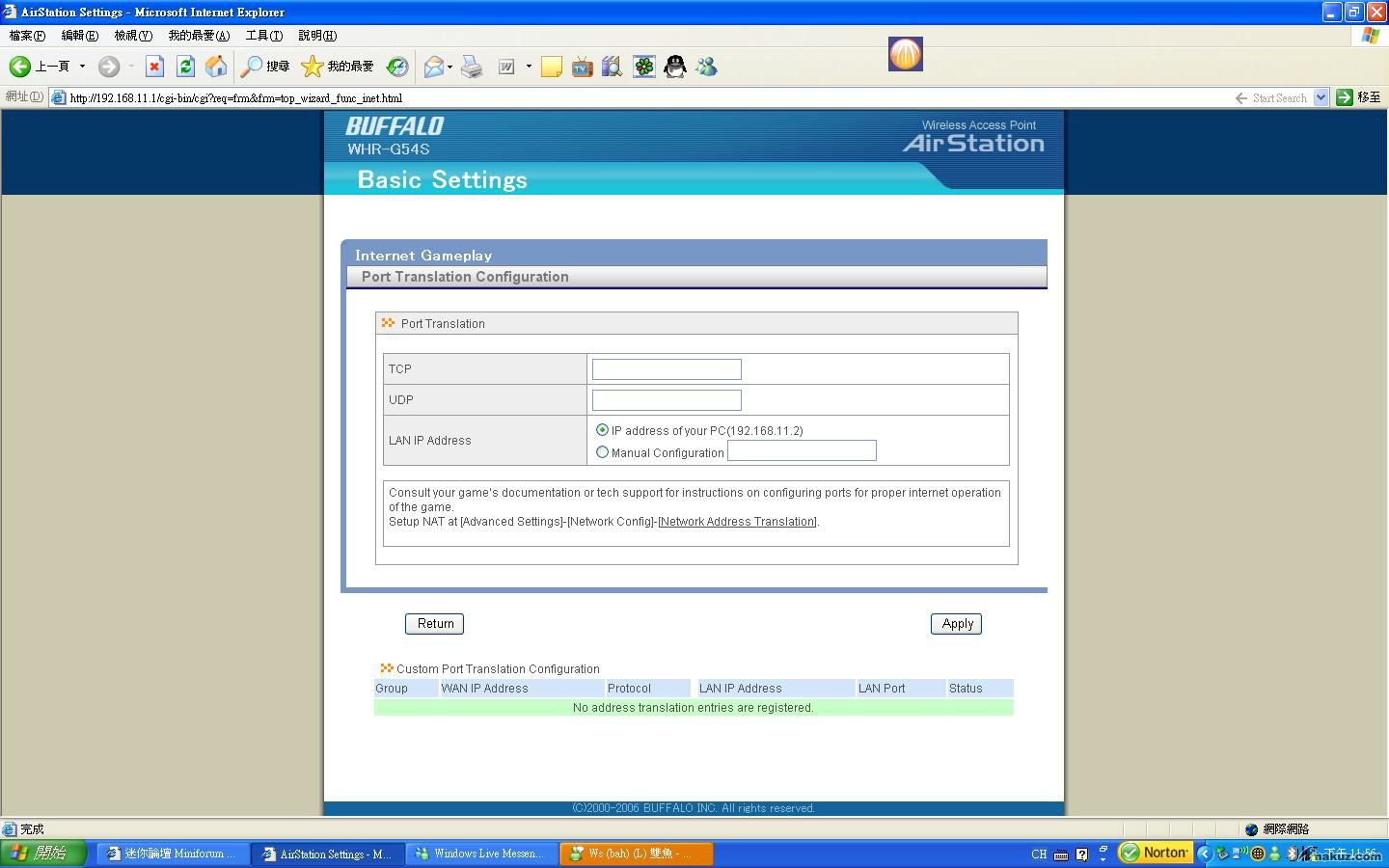
Task: Click the Apply button
Action: (x=957, y=624)
